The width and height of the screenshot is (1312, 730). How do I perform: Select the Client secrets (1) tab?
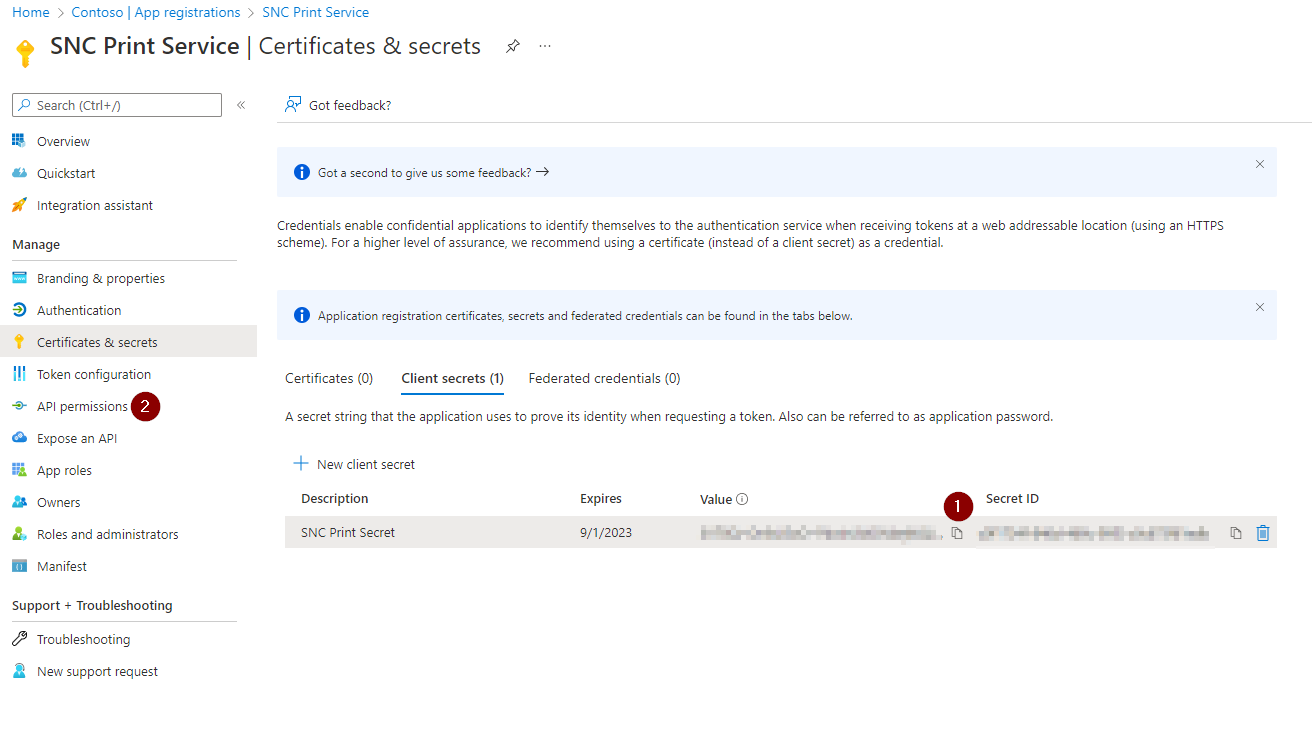452,379
